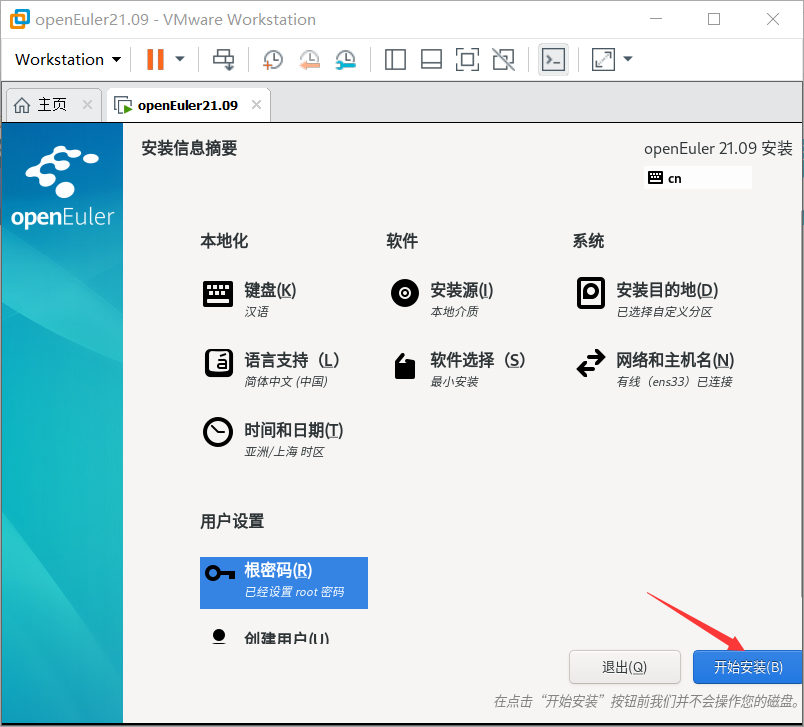Viewport: 804px width, 727px height.
Task: Click the cn keyboard layout indicator
Action: [x=697, y=178]
